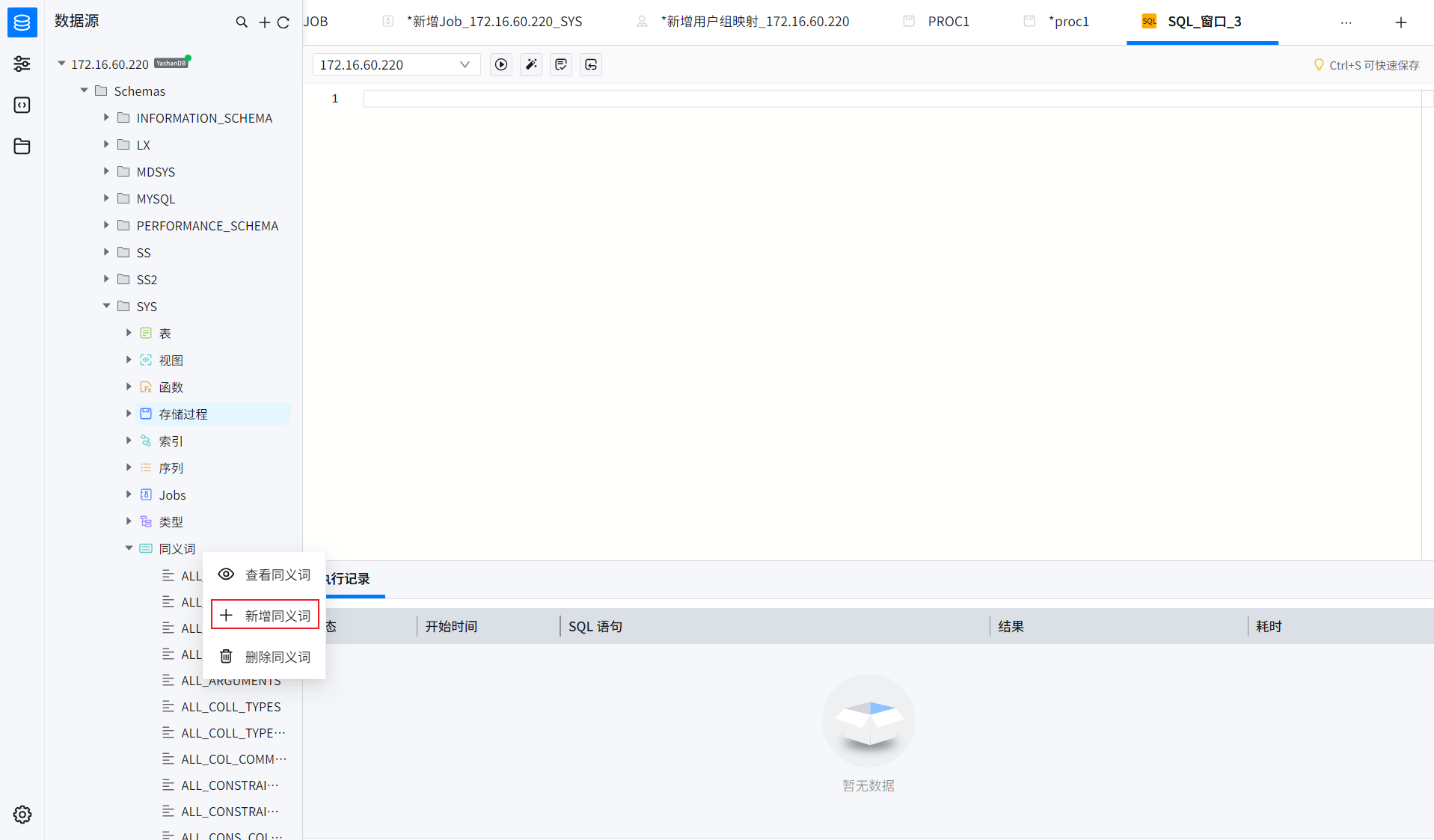Choose 查看同义词 from context menu

(x=264, y=574)
